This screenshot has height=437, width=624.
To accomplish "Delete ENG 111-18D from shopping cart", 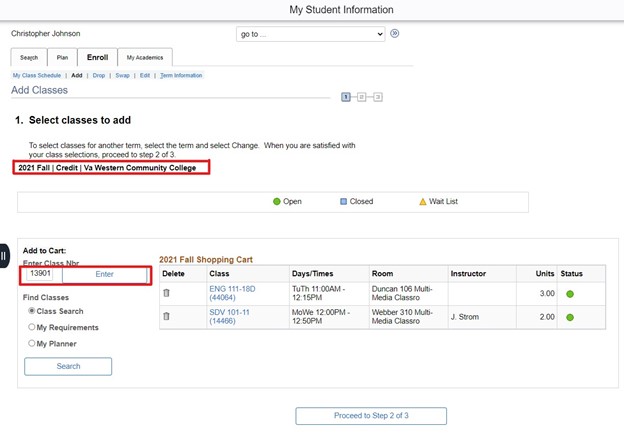I will click(166, 292).
